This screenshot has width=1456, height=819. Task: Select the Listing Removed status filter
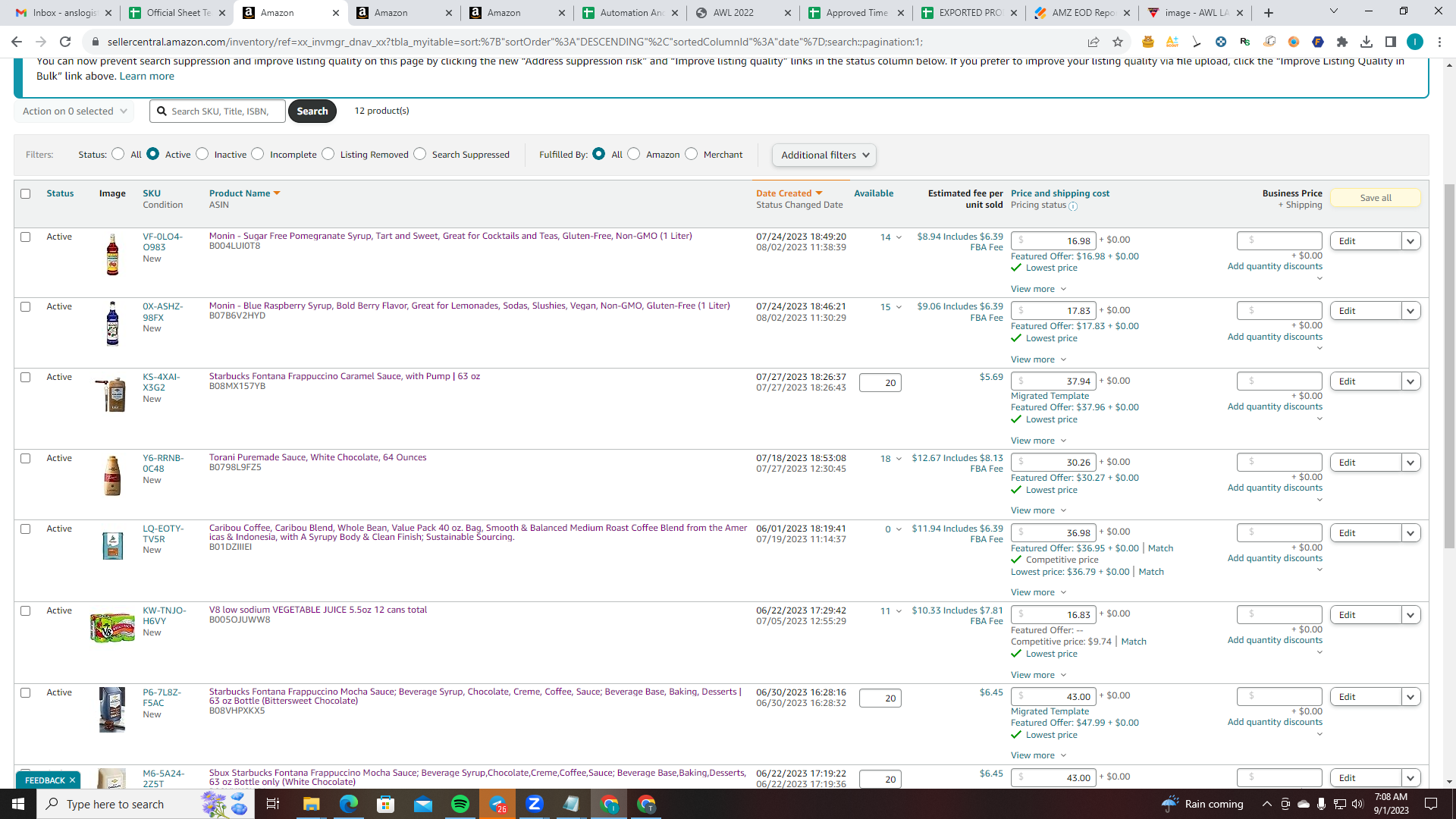tap(328, 154)
